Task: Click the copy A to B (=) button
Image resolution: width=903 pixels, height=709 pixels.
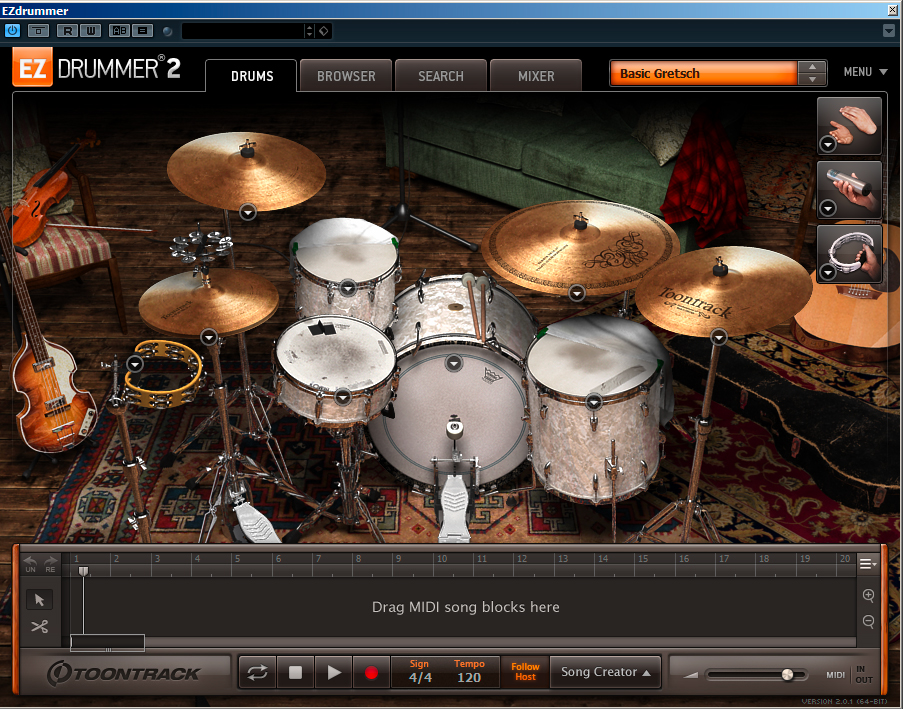Action: 142,31
